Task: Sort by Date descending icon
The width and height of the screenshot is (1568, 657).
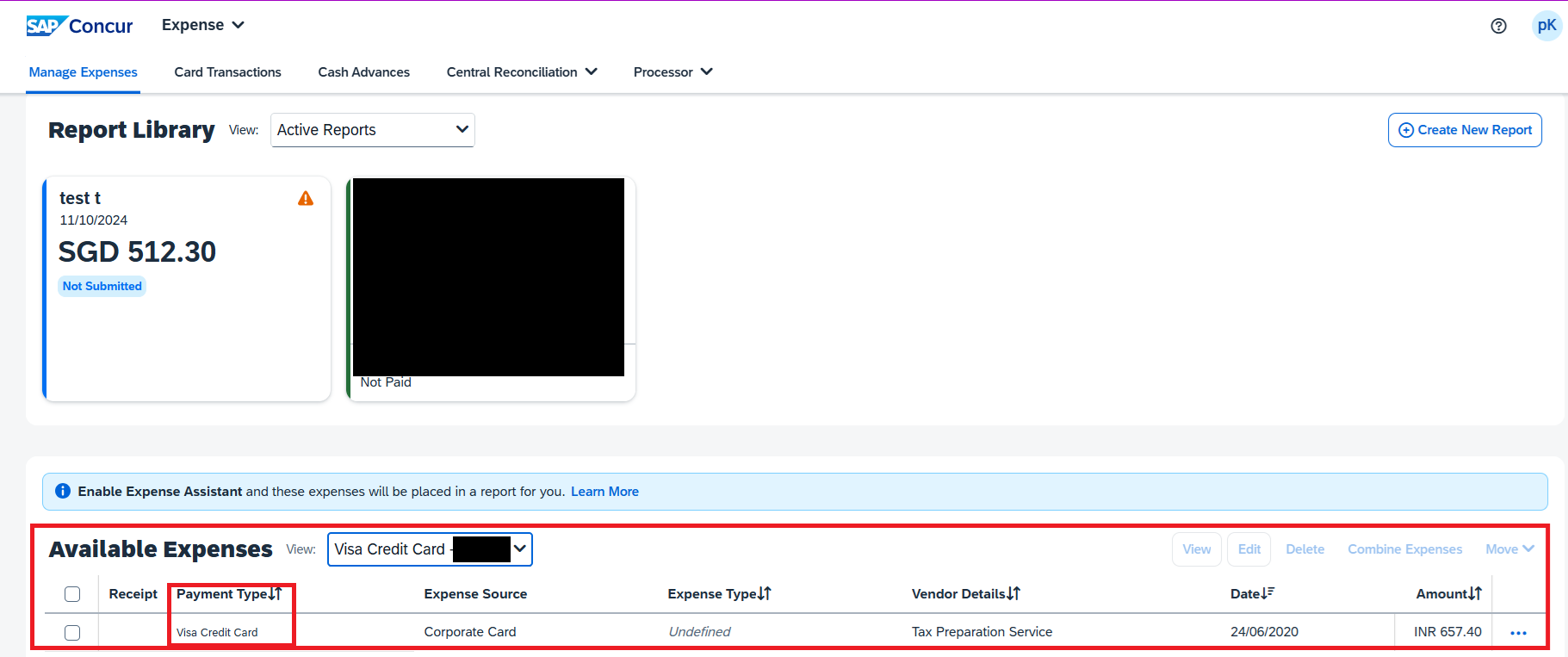Action: click(x=1267, y=593)
